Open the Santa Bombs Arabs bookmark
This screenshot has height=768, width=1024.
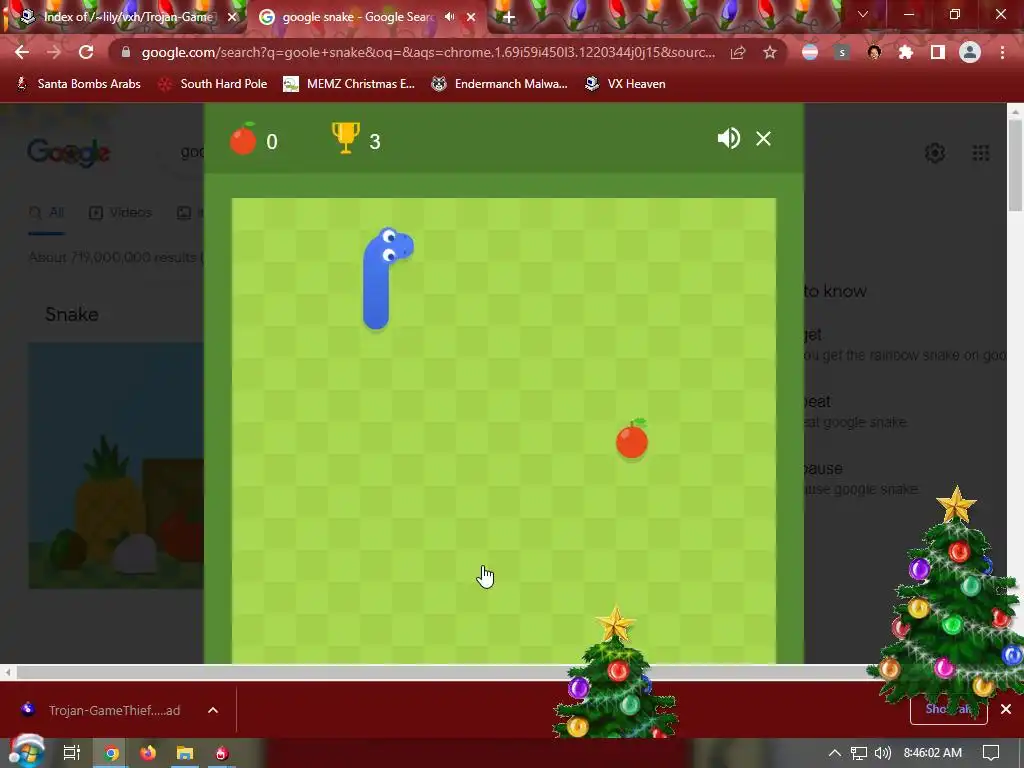tap(78, 84)
